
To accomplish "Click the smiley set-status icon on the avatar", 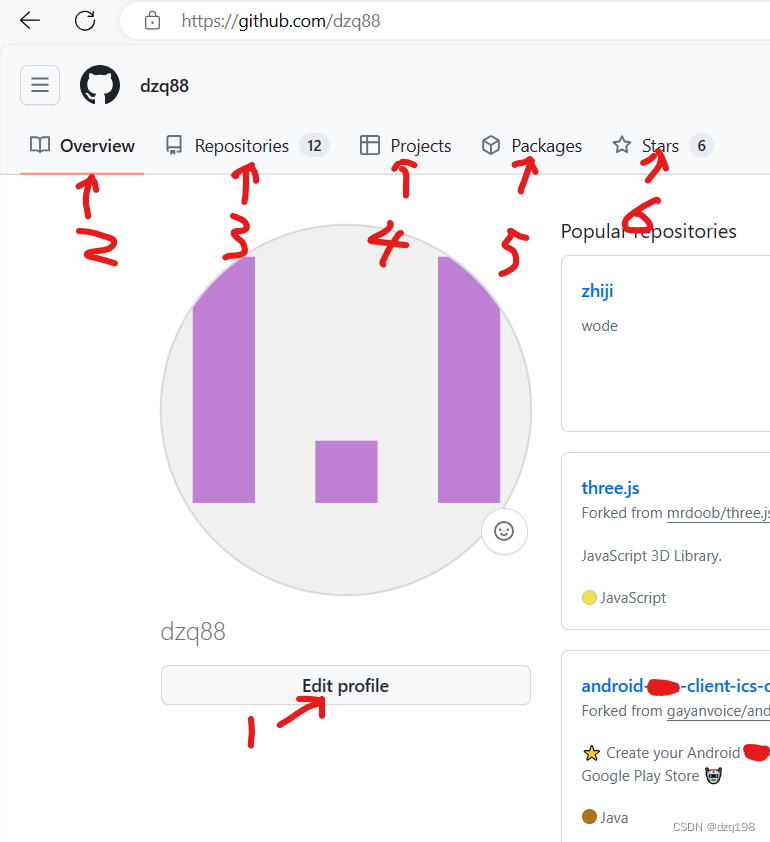I will (503, 531).
